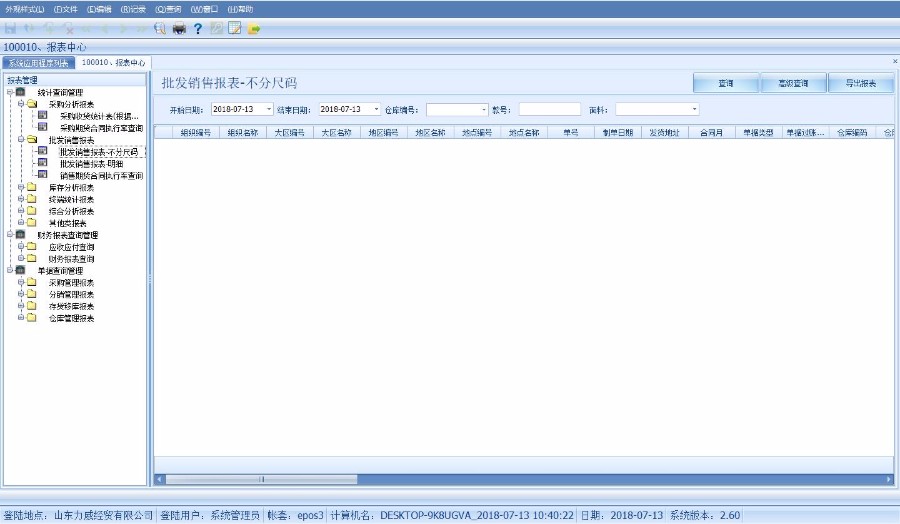Click the yellow exit arrow icon
The height and width of the screenshot is (524, 900).
254,28
